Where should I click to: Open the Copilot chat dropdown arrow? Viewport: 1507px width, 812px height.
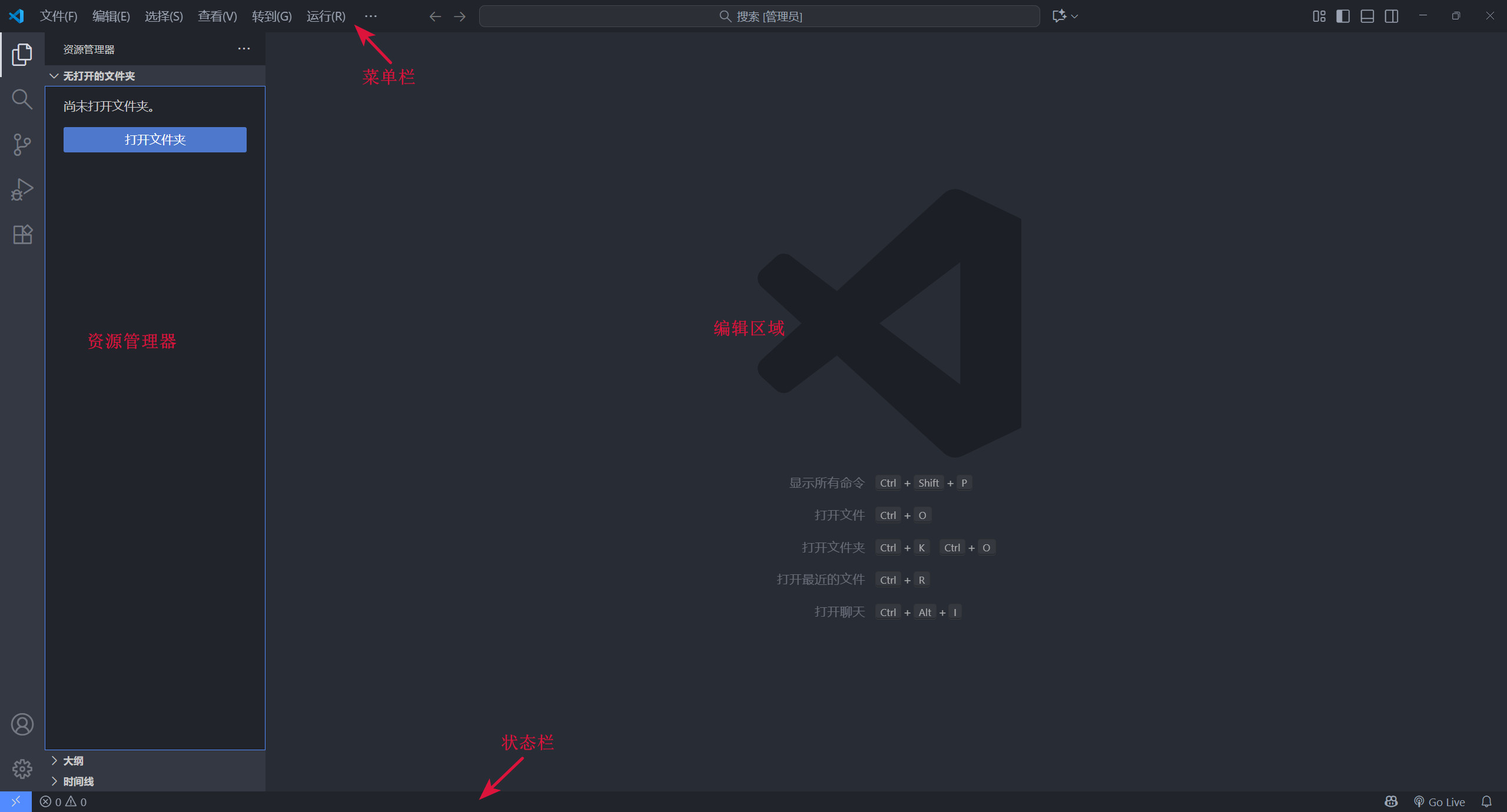click(1074, 16)
